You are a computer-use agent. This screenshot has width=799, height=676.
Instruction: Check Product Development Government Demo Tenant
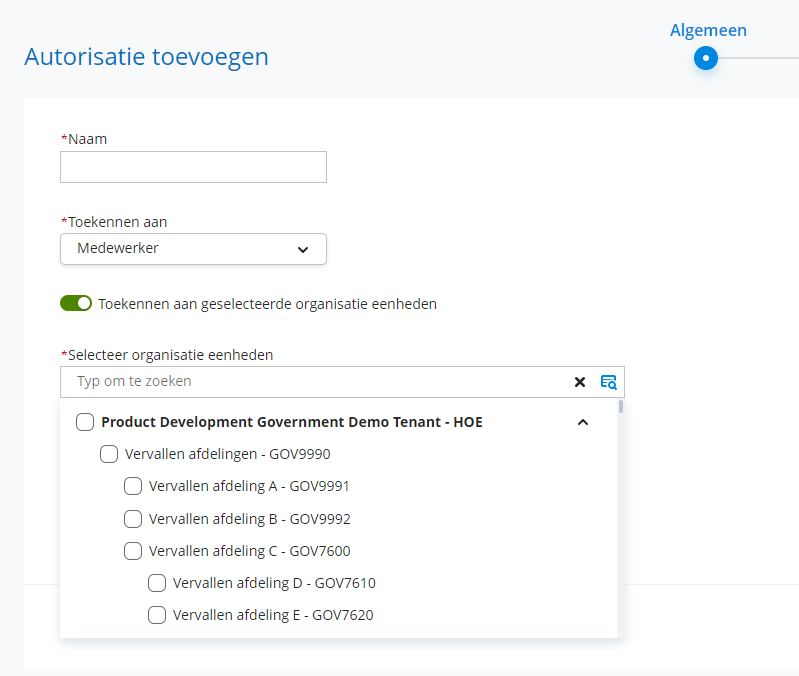85,422
